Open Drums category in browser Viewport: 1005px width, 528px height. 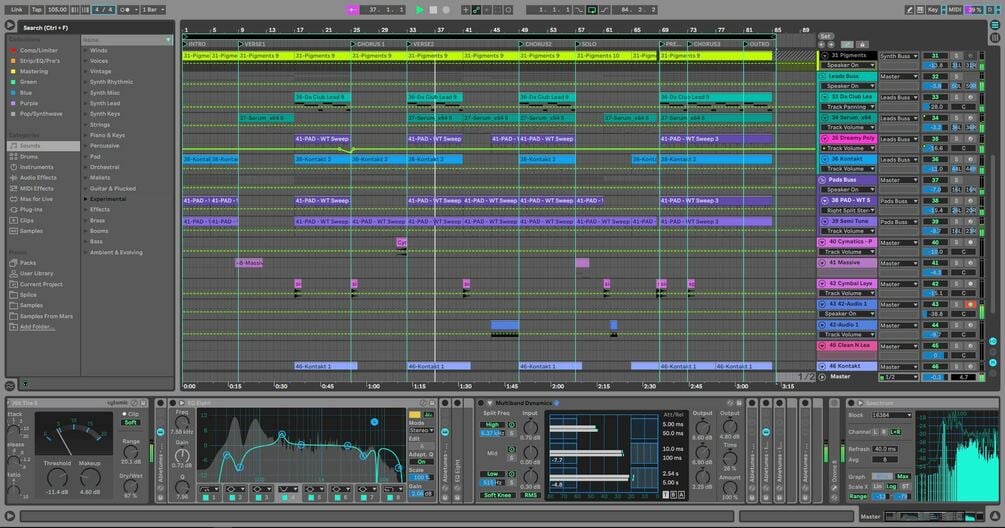click(x=29, y=156)
